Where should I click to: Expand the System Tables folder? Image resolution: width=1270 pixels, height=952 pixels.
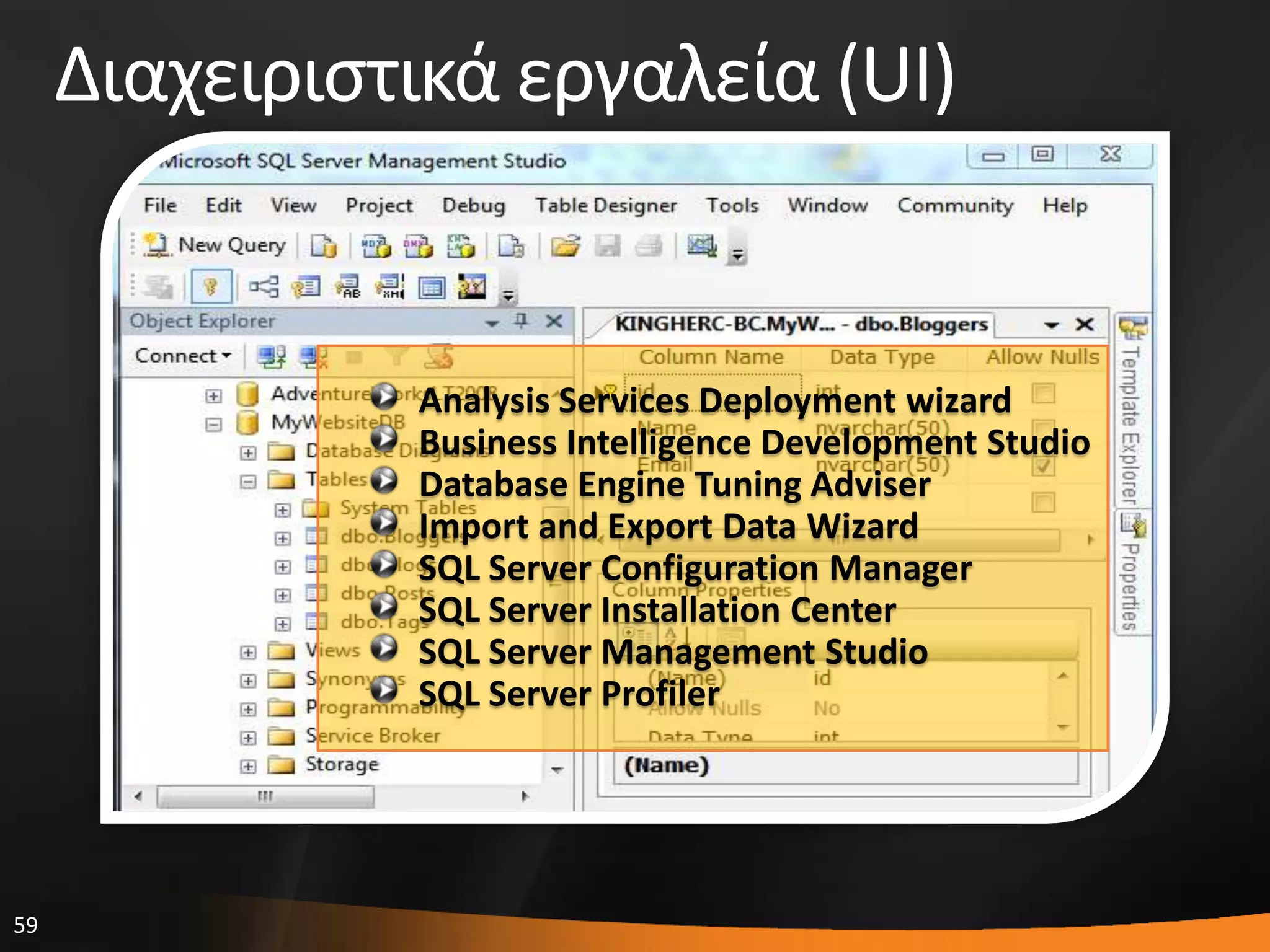click(x=283, y=510)
